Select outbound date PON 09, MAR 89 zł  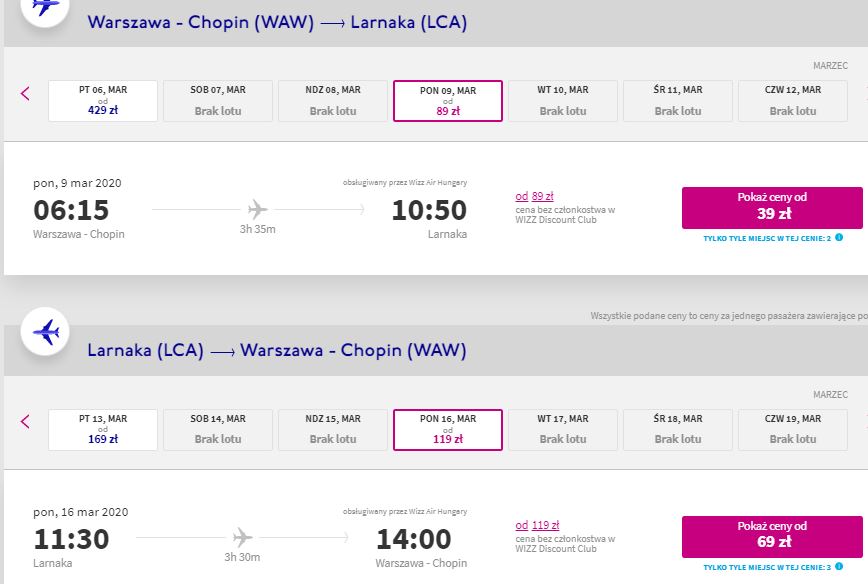tap(448, 101)
